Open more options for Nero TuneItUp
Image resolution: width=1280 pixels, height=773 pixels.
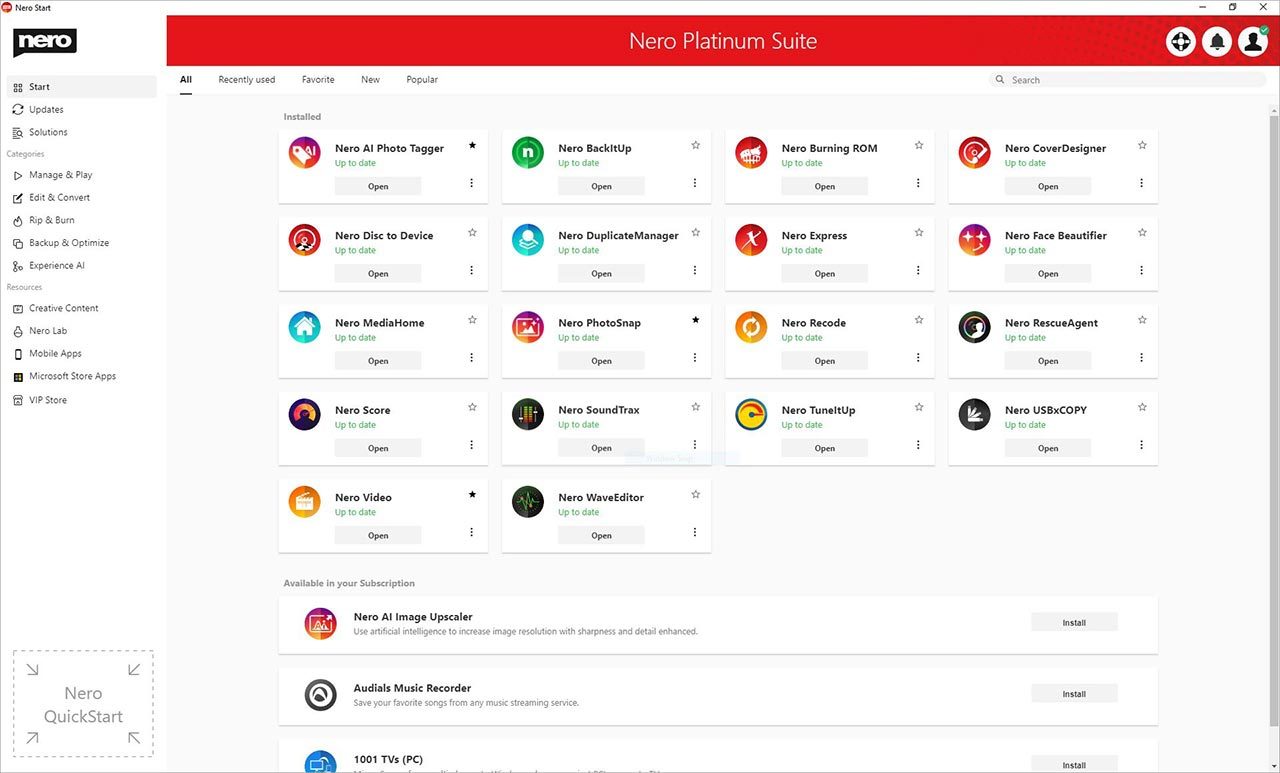pos(918,444)
